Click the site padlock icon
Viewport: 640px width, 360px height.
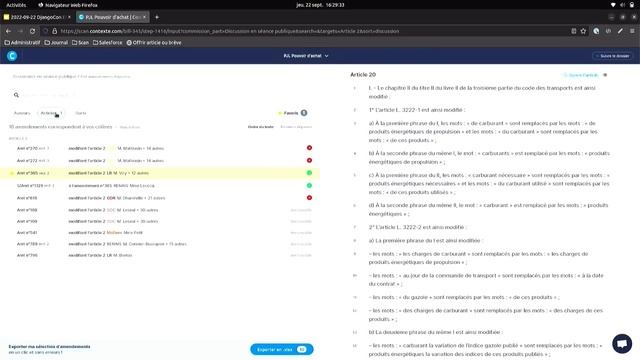click(x=55, y=31)
